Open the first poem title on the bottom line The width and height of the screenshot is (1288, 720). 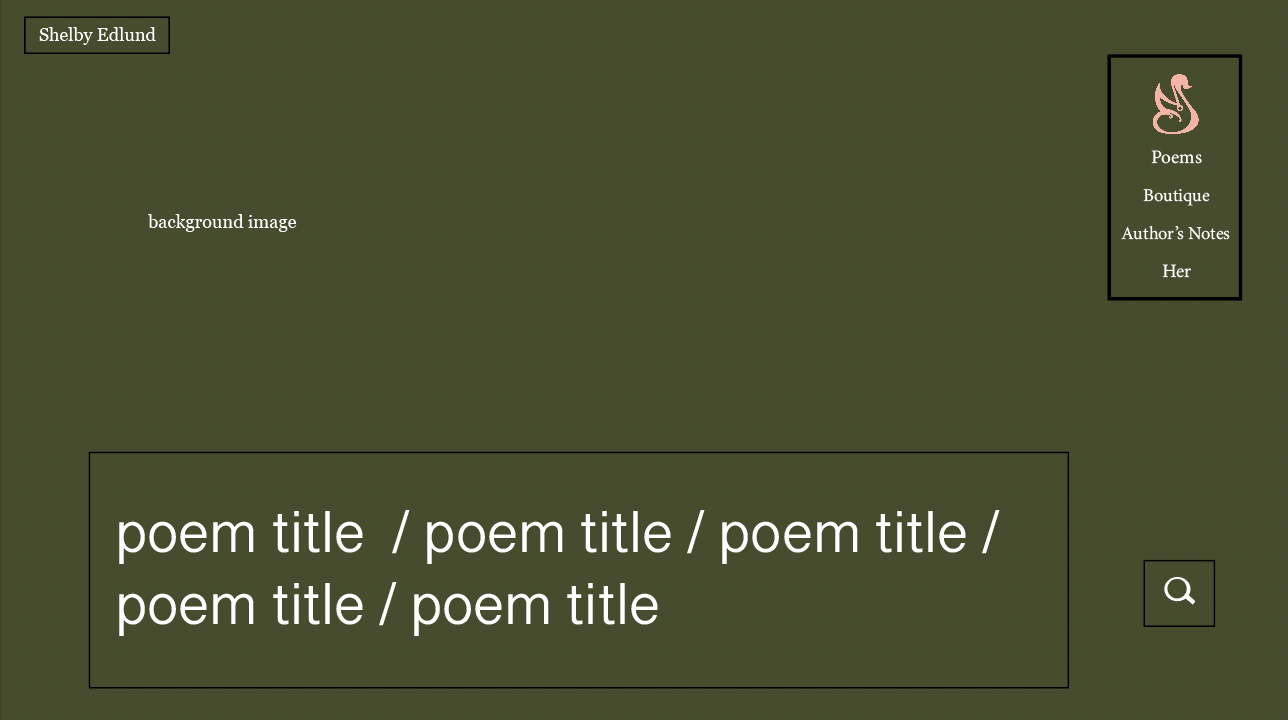pos(240,606)
